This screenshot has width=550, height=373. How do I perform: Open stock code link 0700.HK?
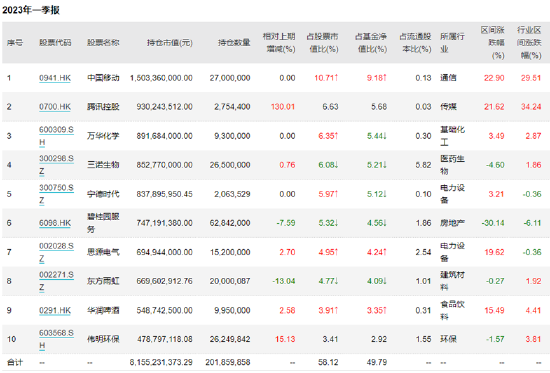(x=55, y=107)
